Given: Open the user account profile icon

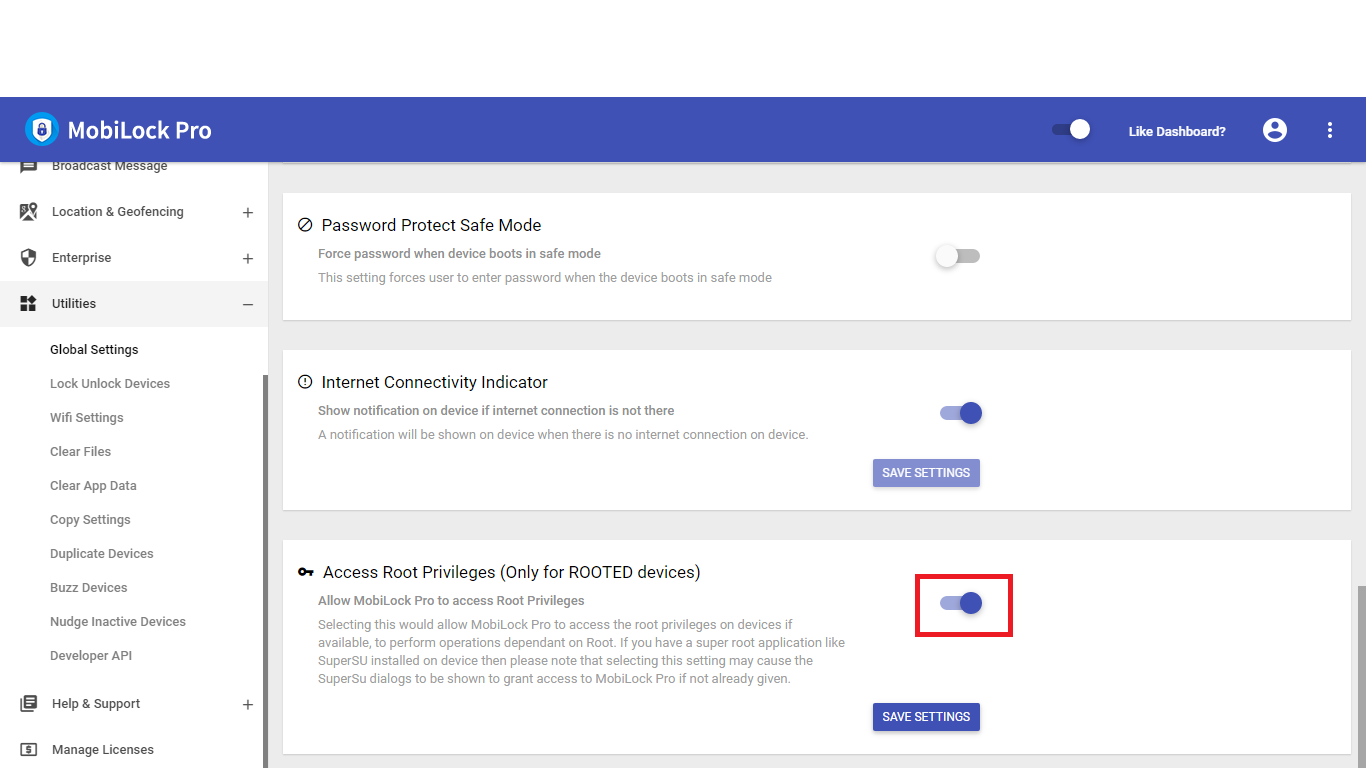Looking at the screenshot, I should pyautogui.click(x=1275, y=130).
